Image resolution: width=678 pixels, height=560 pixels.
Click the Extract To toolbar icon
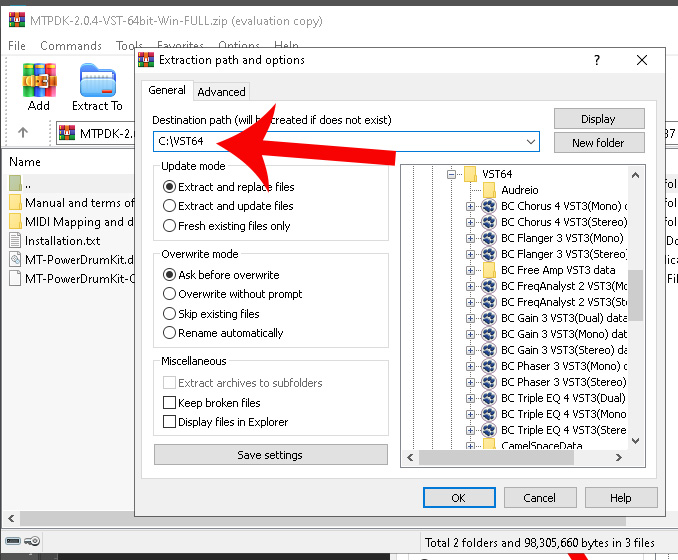(98, 80)
